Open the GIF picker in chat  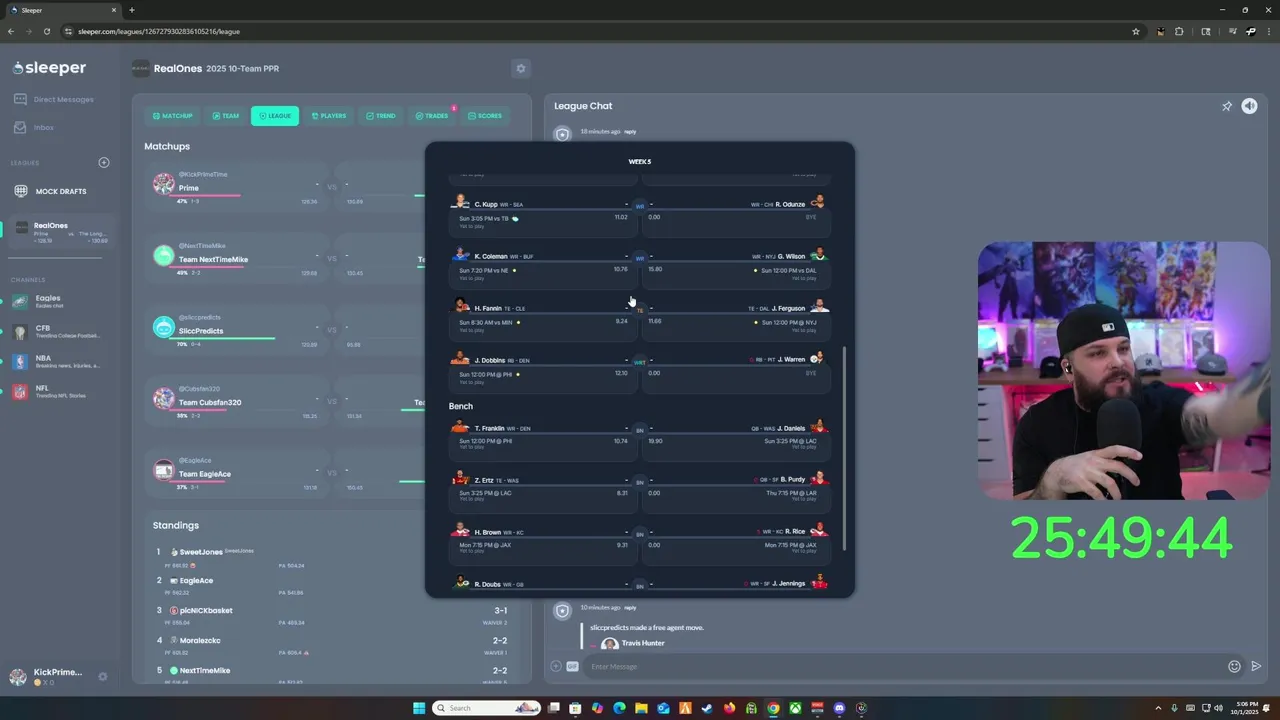click(x=573, y=666)
